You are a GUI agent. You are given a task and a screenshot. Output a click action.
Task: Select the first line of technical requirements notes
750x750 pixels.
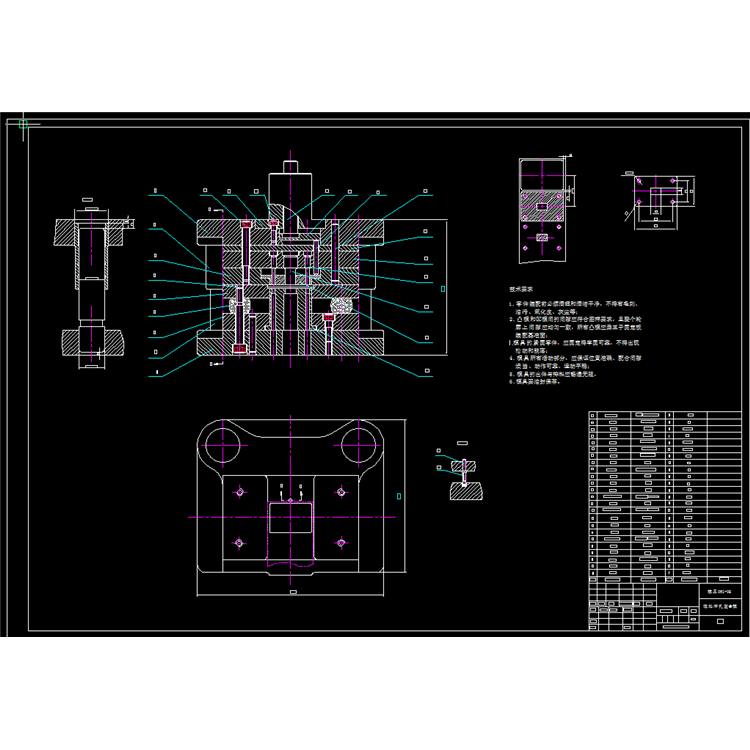tap(573, 304)
